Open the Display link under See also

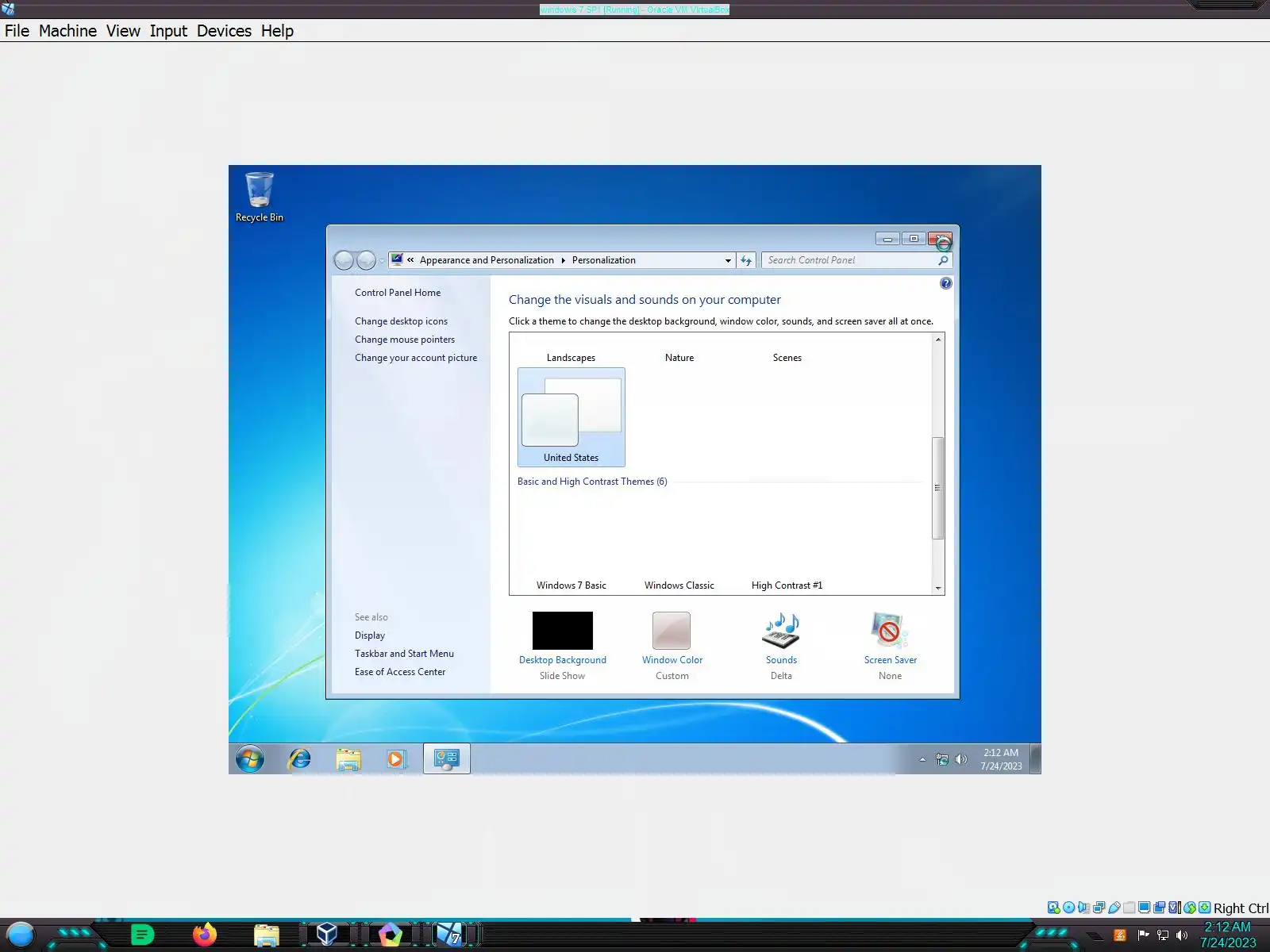pyautogui.click(x=370, y=635)
